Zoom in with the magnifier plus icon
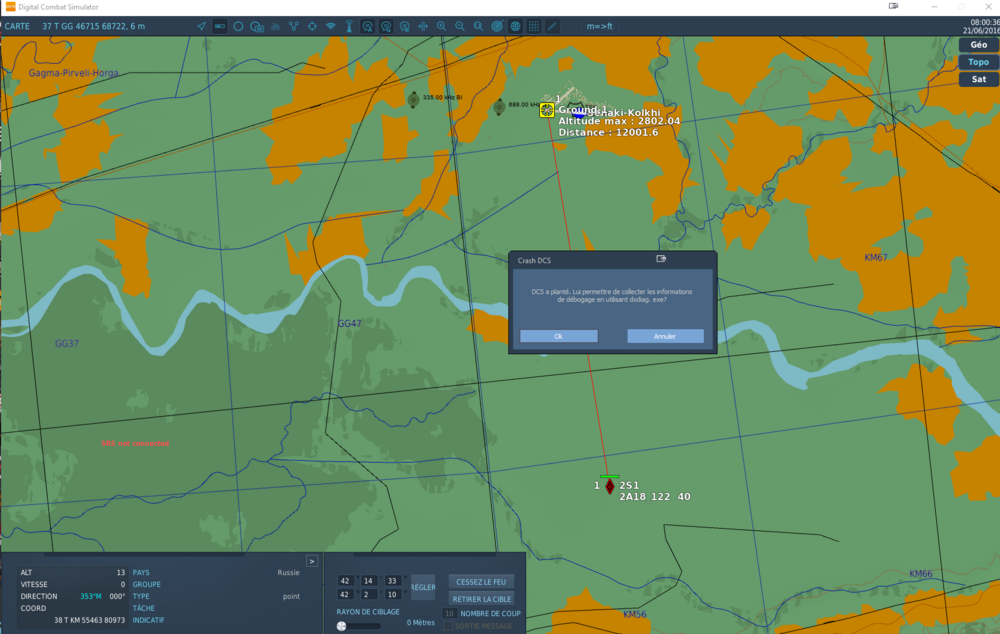Image resolution: width=1000 pixels, height=634 pixels. tap(441, 26)
